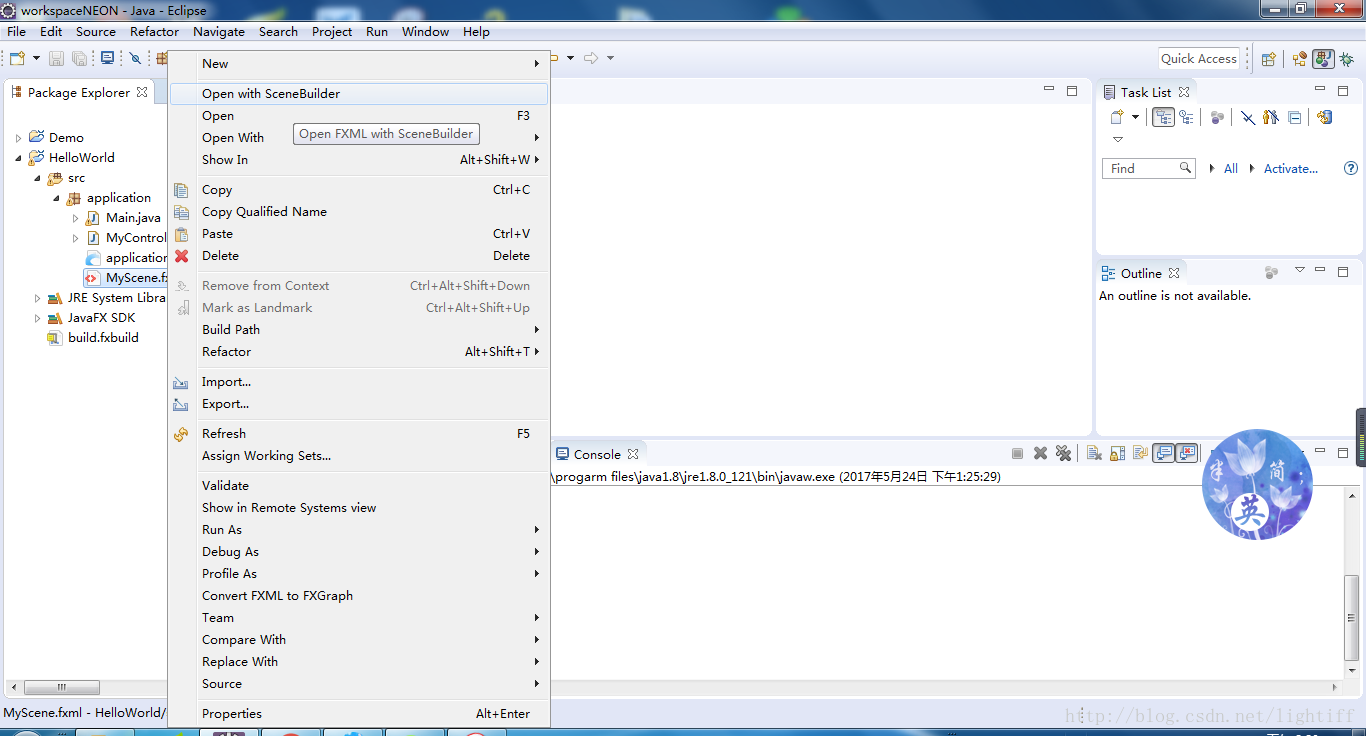Collapse the HelloWorld project node

coord(19,158)
